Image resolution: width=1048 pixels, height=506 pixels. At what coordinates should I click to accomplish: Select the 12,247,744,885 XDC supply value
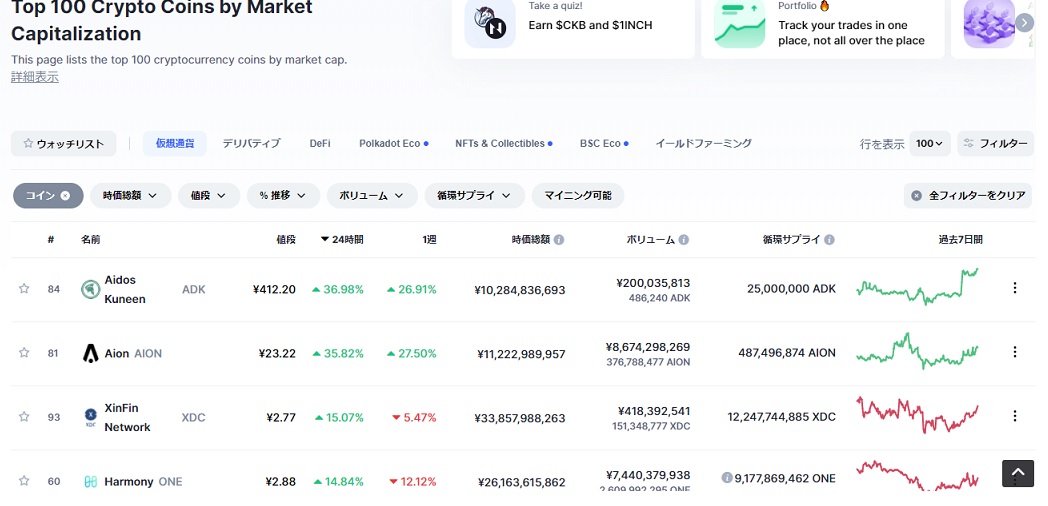(x=781, y=417)
